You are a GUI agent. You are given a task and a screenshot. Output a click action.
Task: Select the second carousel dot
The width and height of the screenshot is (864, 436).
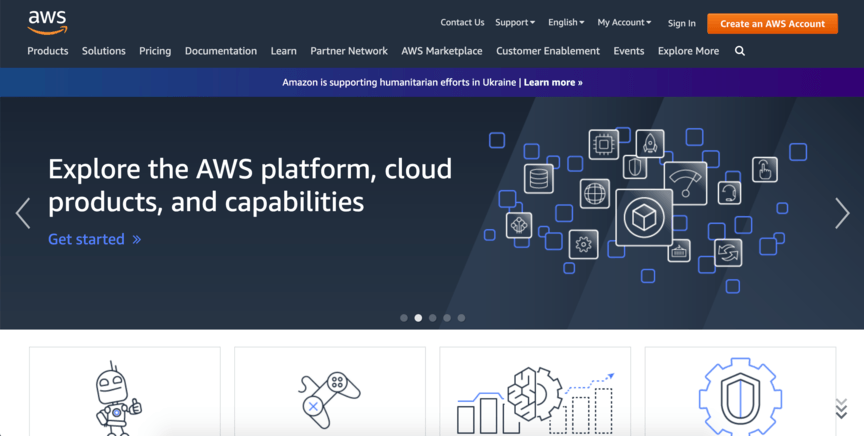[x=418, y=318]
